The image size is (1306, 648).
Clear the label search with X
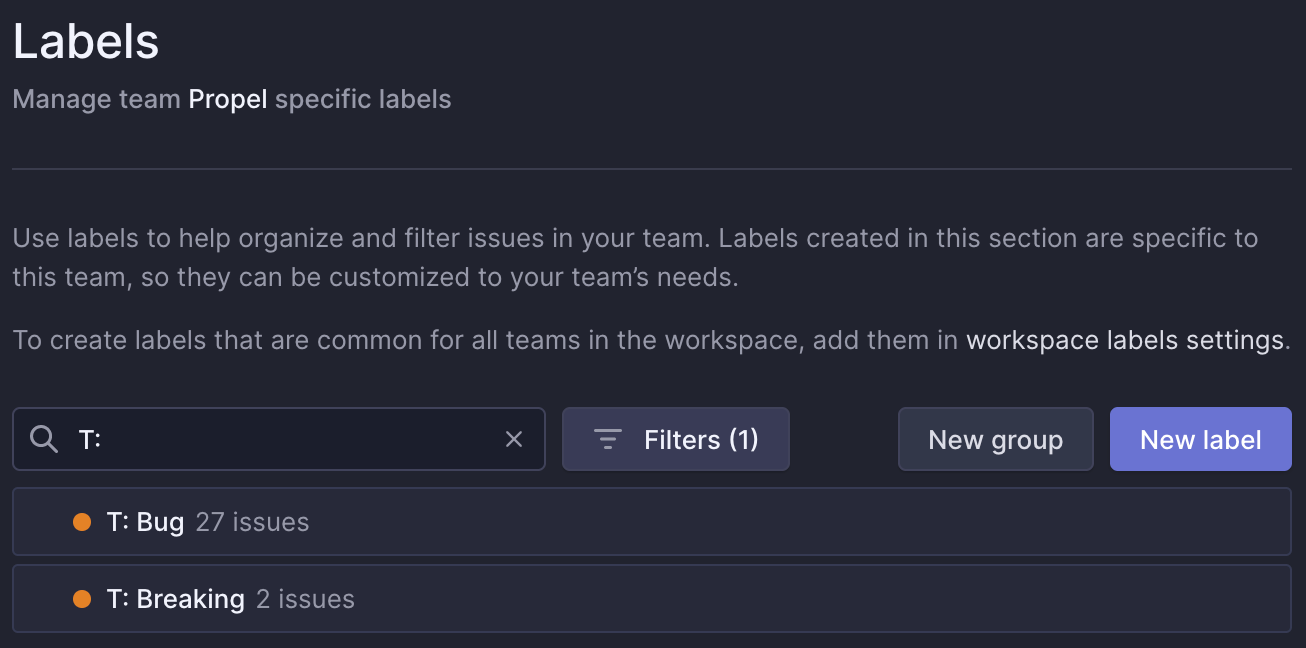[514, 439]
